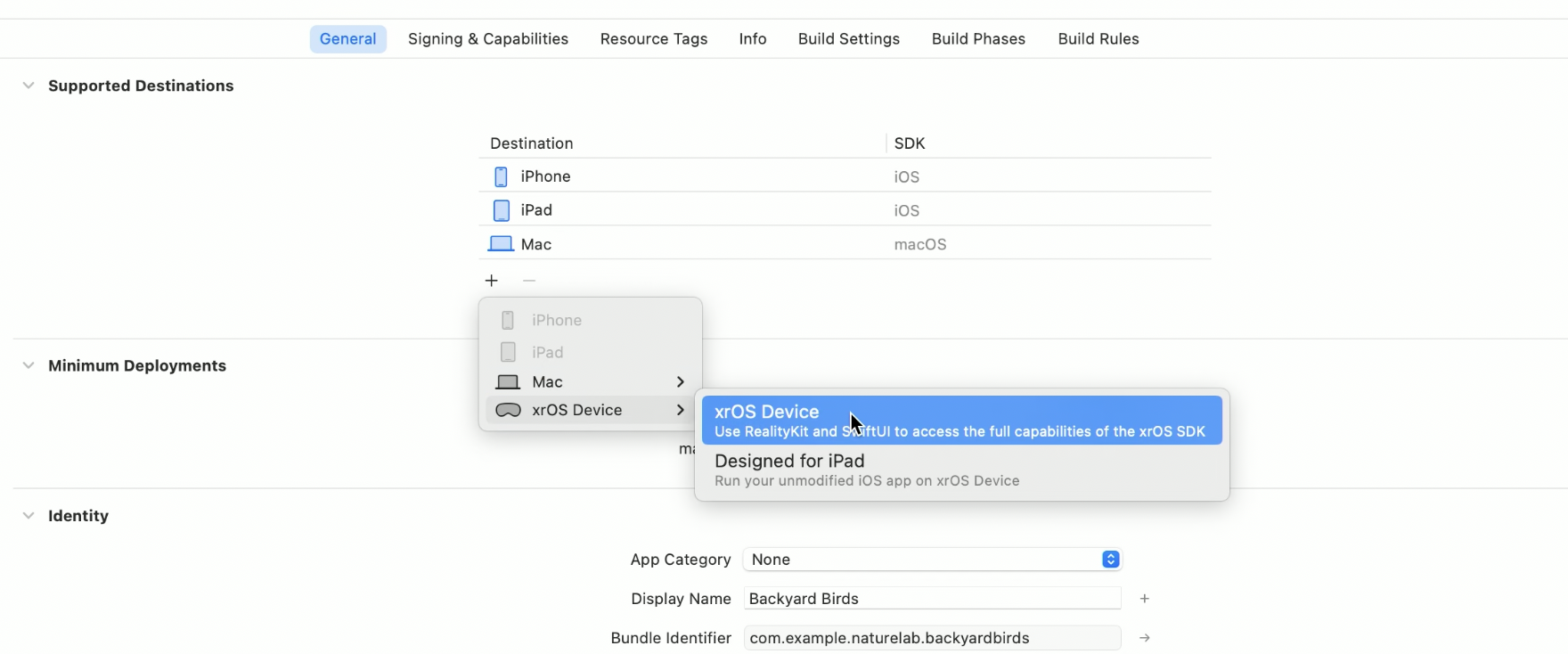
Task: Select the iPad destination row icon
Action: (x=502, y=210)
